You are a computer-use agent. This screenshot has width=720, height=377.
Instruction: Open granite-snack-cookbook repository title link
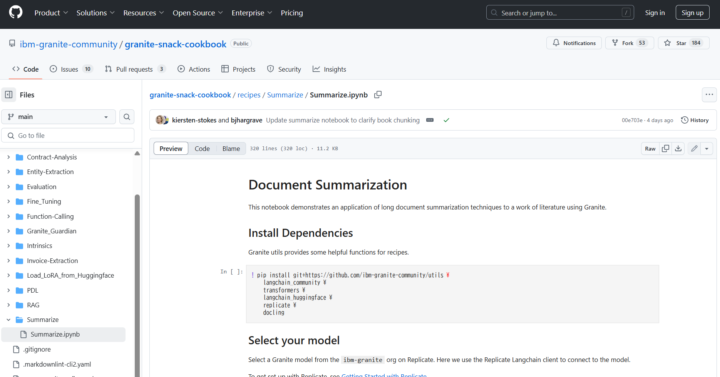(x=175, y=44)
